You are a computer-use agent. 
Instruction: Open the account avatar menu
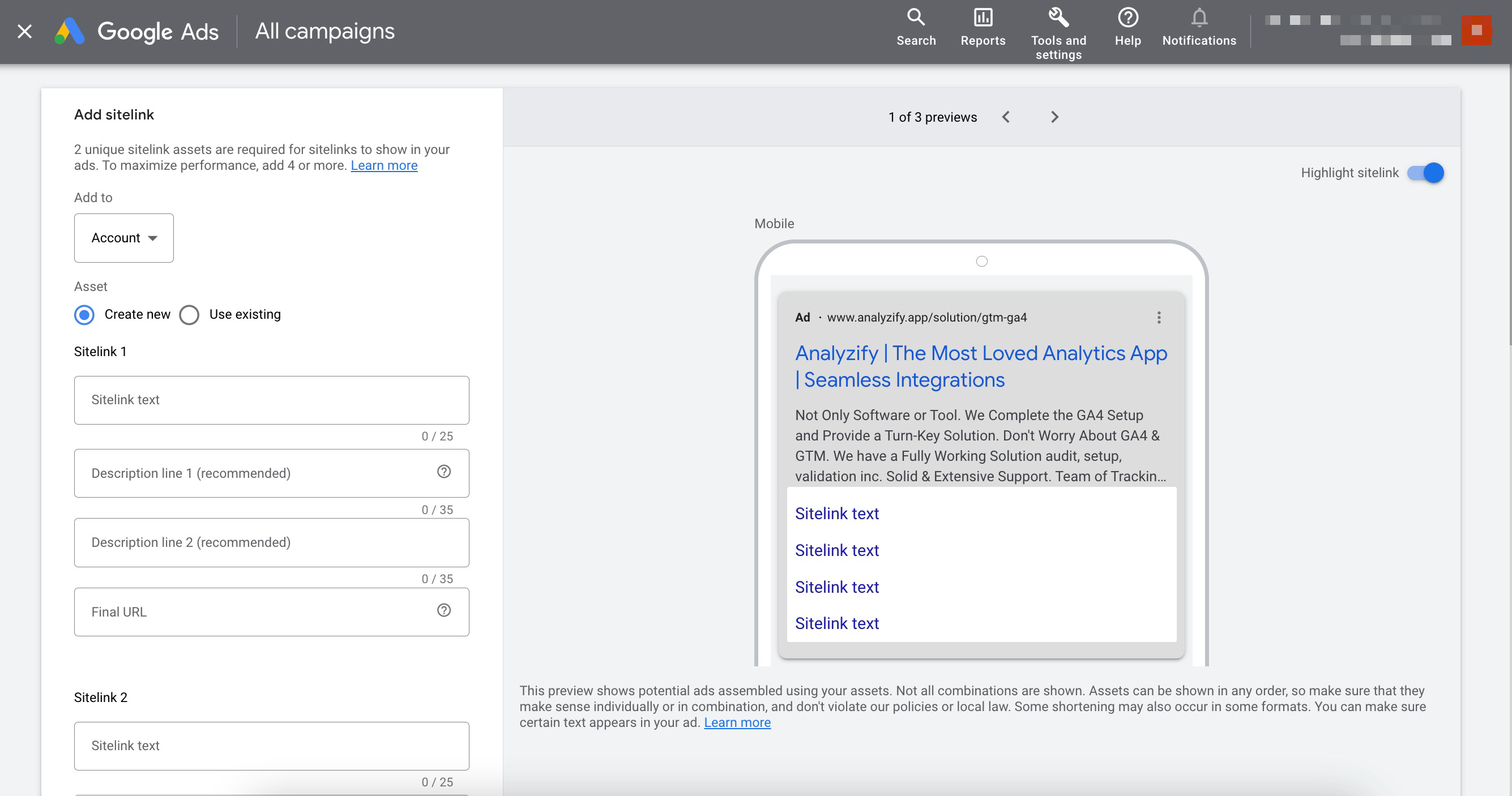[x=1476, y=30]
